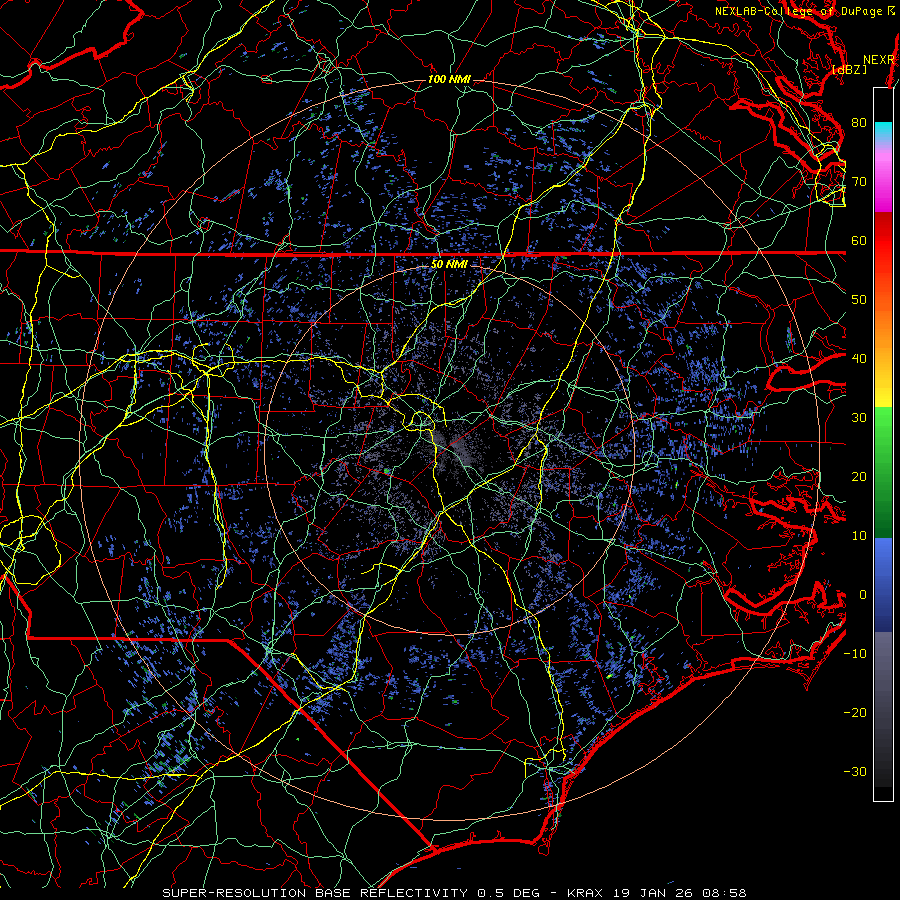
Task: Click the 40 dBZ label on the scale
Action: 859,359
